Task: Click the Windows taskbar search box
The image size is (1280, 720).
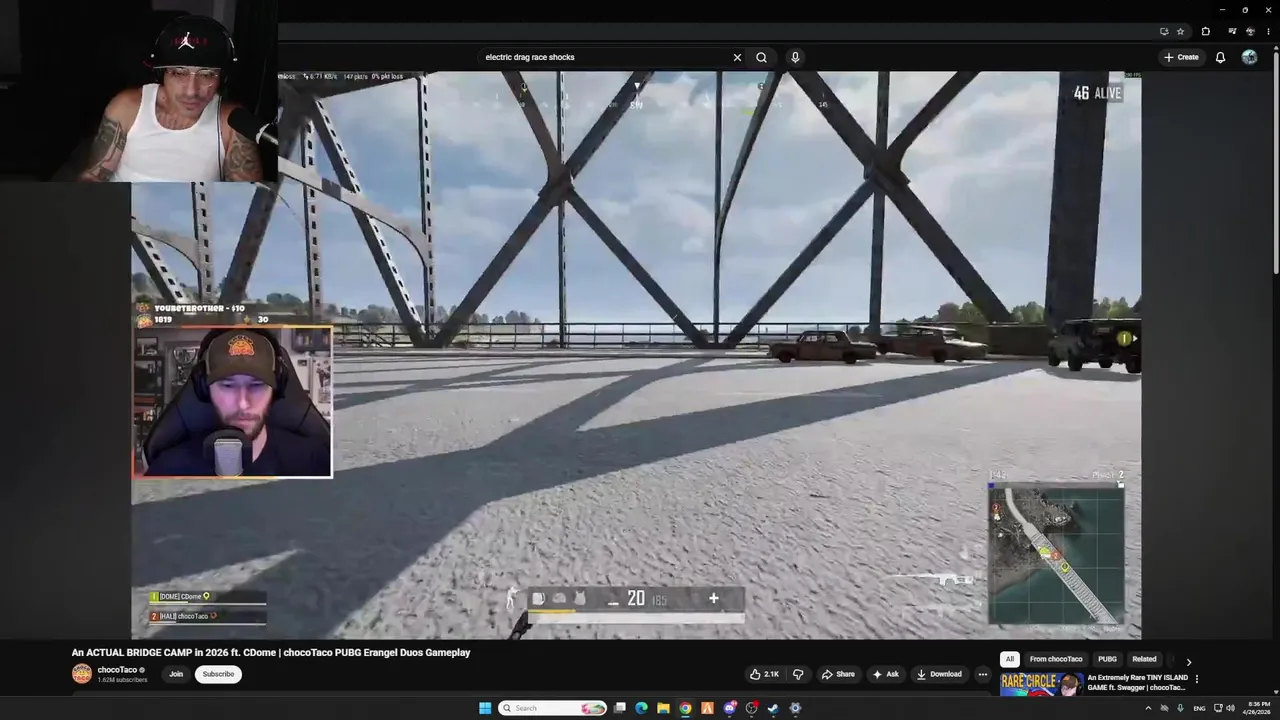Action: point(553,708)
